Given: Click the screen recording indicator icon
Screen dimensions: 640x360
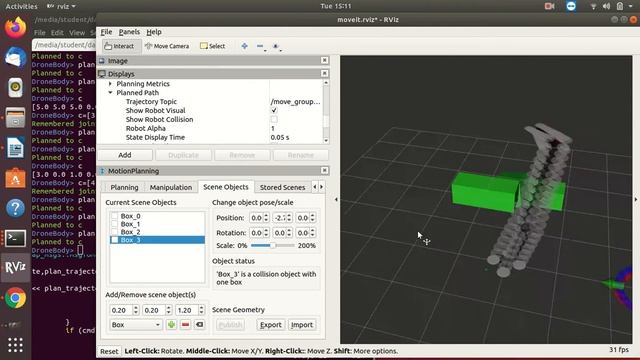Looking at the screenshot, I should point(549,6).
